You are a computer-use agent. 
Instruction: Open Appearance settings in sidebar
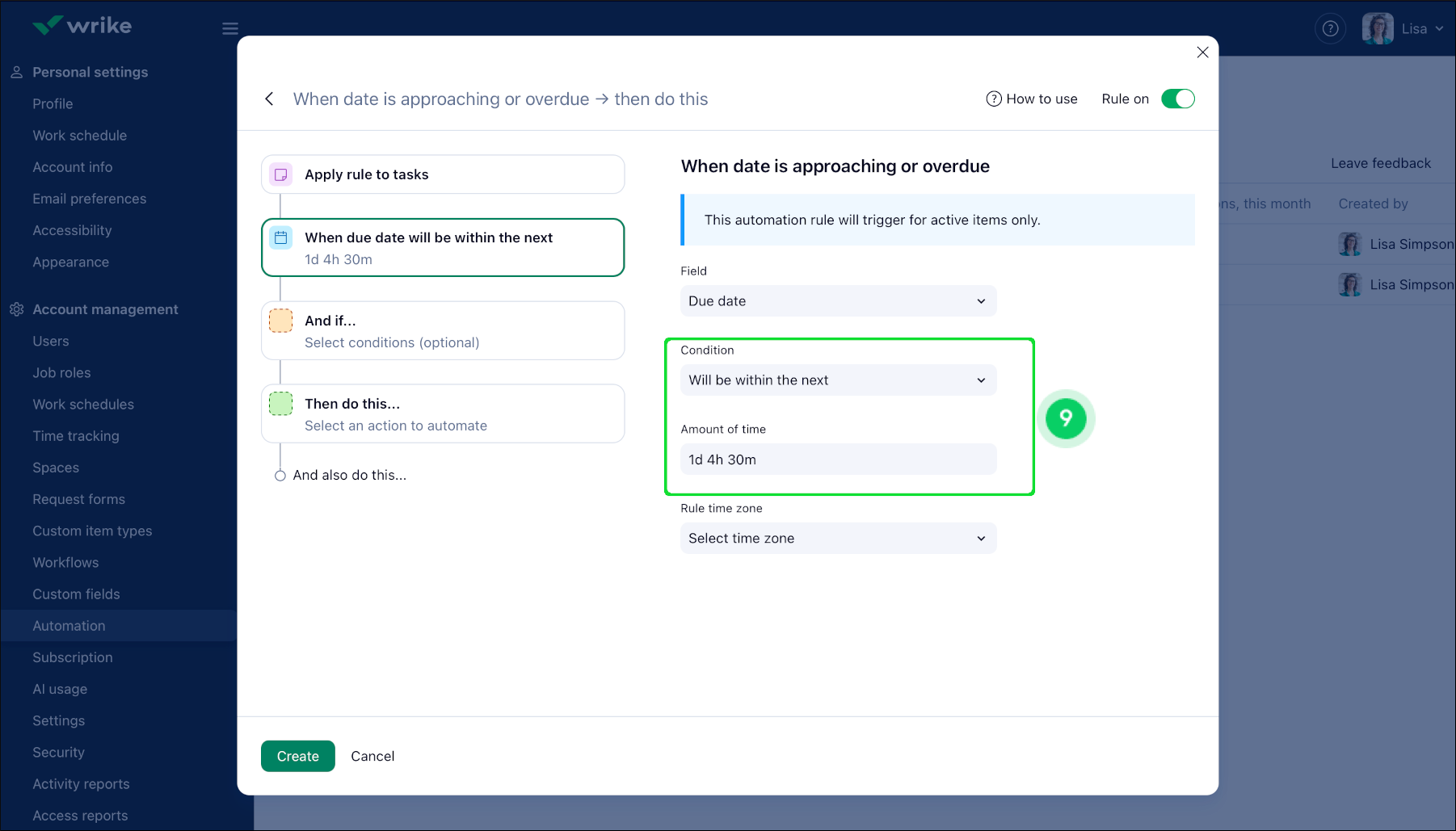(x=70, y=262)
